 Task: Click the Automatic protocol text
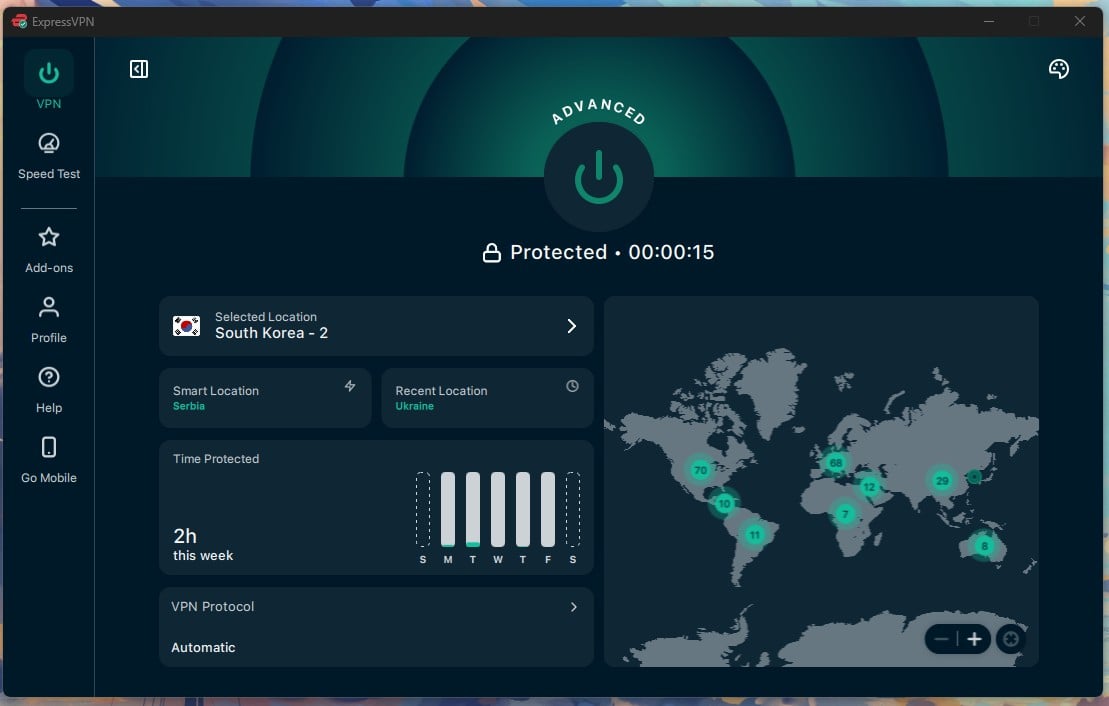tap(203, 647)
